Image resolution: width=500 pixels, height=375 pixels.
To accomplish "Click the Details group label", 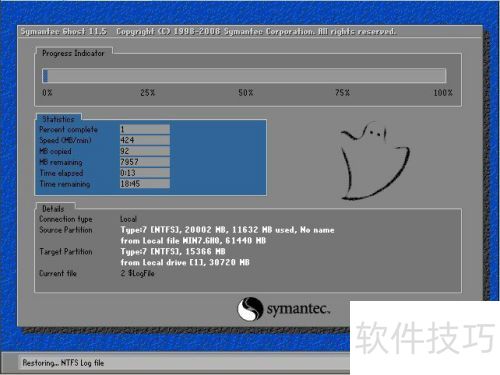I will tap(53, 209).
